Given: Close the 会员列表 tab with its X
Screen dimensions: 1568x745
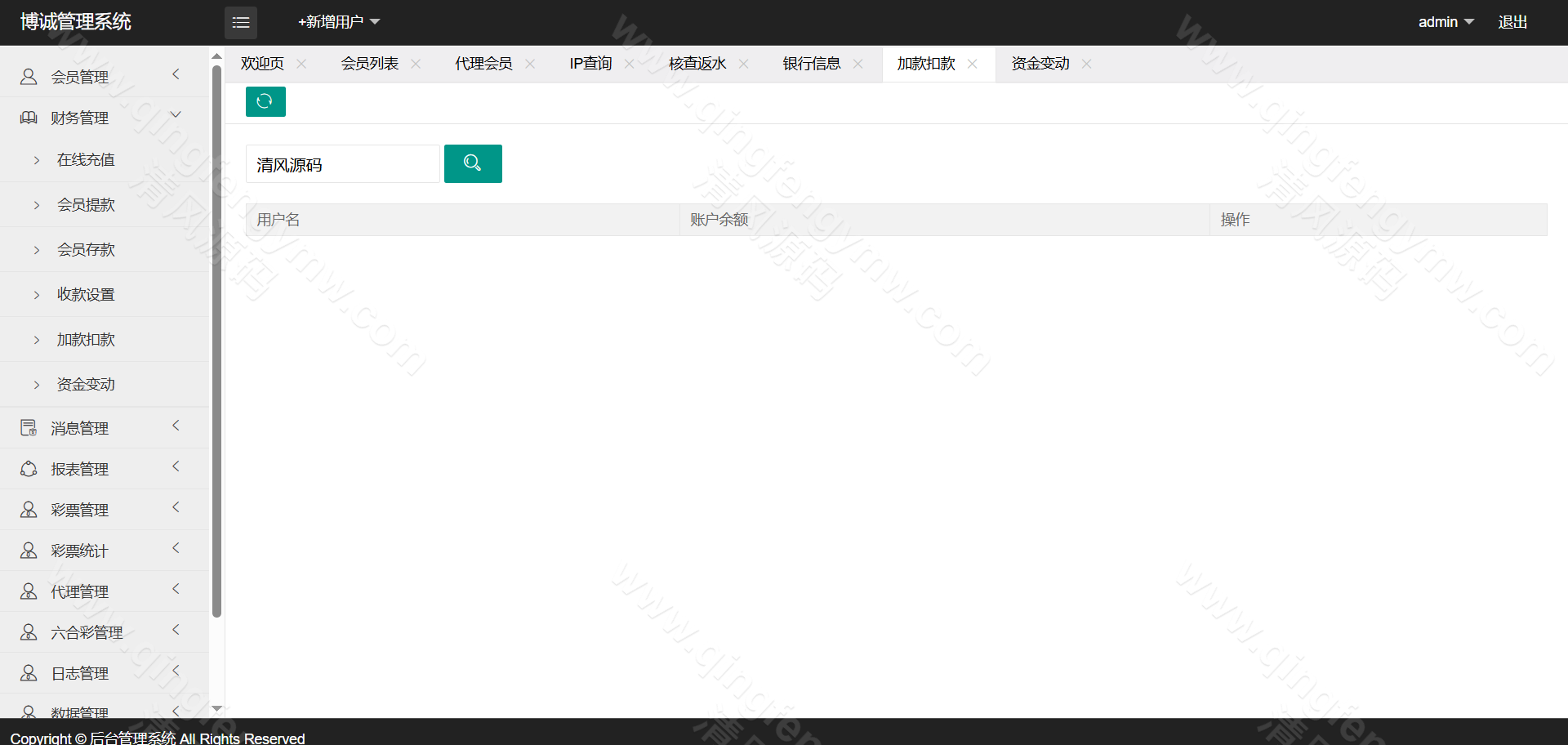Looking at the screenshot, I should click(416, 64).
